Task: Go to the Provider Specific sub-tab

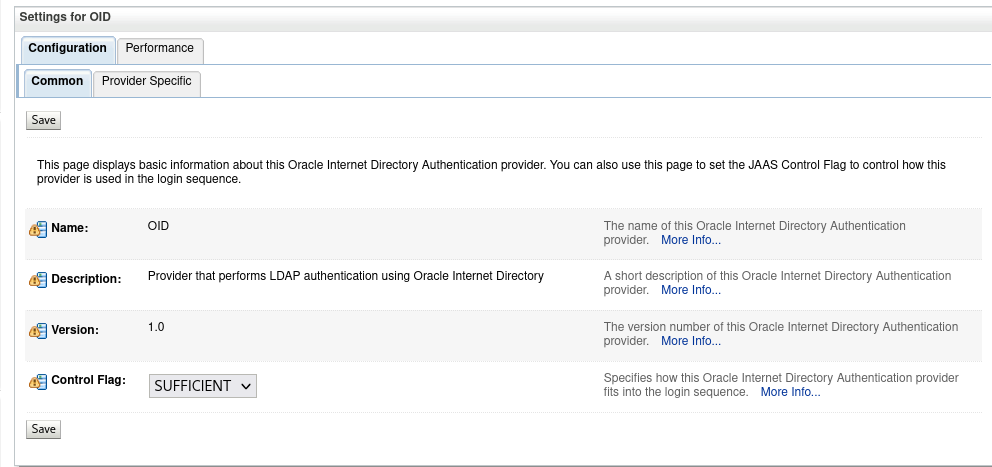Action: pyautogui.click(x=147, y=82)
